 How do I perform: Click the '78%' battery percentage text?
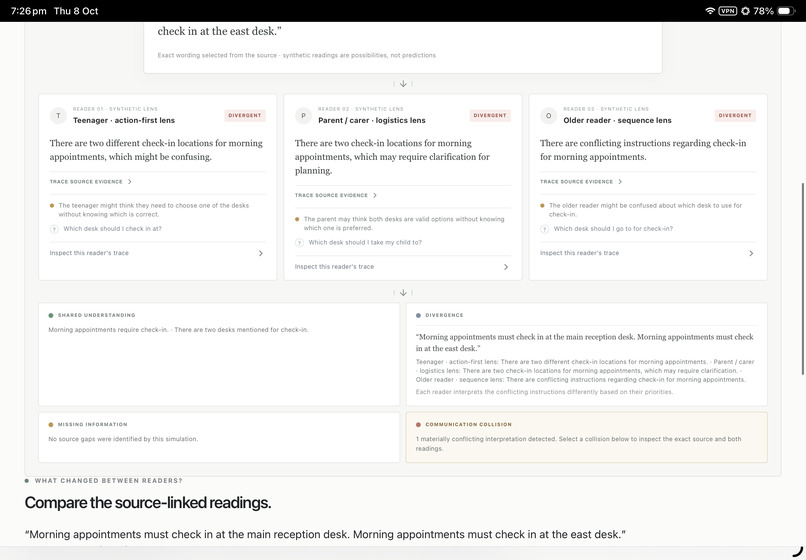763,11
